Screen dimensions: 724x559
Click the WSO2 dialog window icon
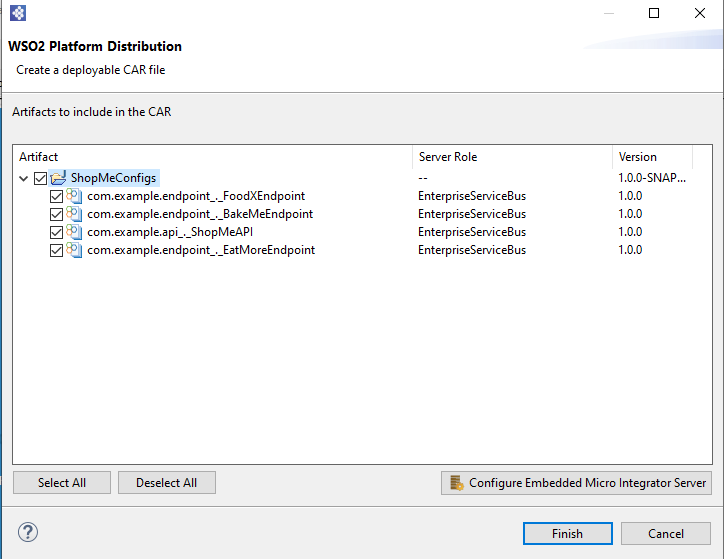click(18, 13)
